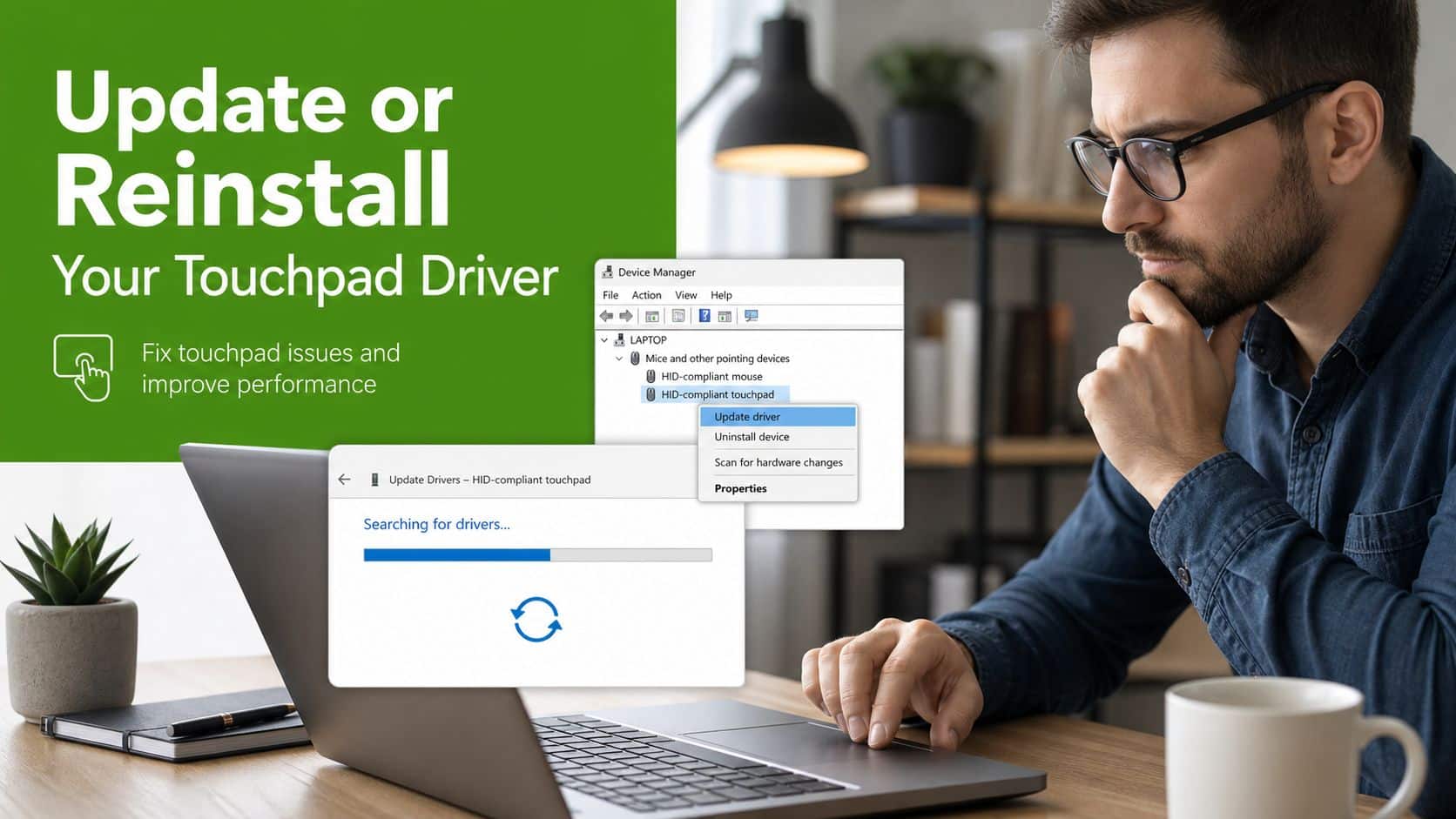Collapse Mice and other pointing devices
Viewport: 1456px width, 819px height.
pyautogui.click(x=619, y=359)
